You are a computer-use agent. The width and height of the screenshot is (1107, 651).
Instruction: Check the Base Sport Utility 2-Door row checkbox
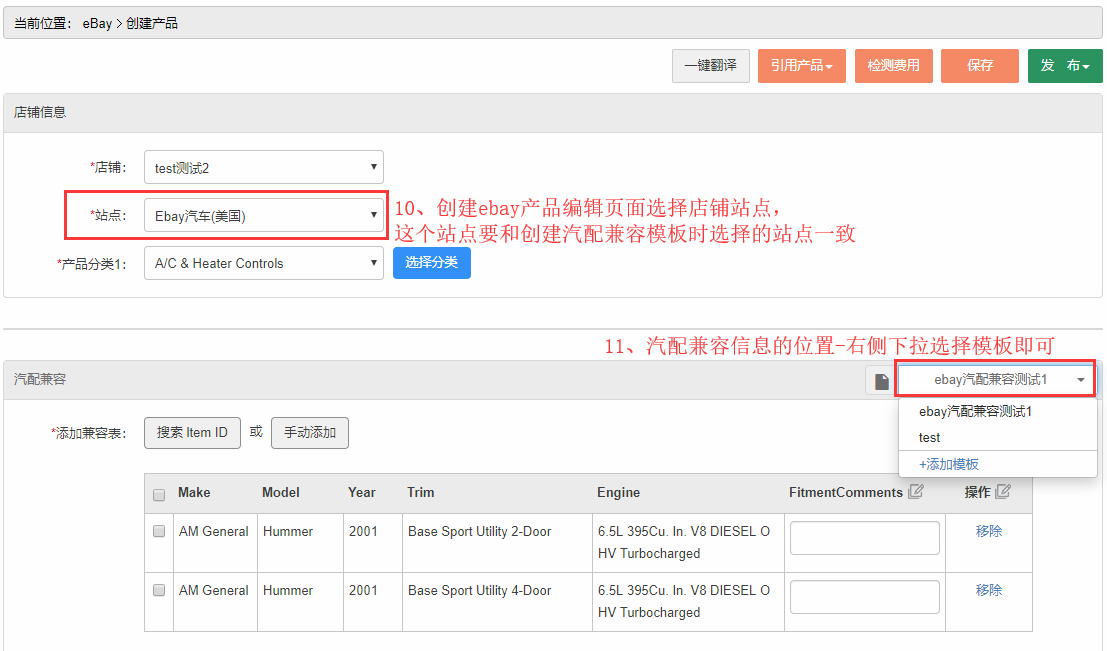click(x=159, y=531)
